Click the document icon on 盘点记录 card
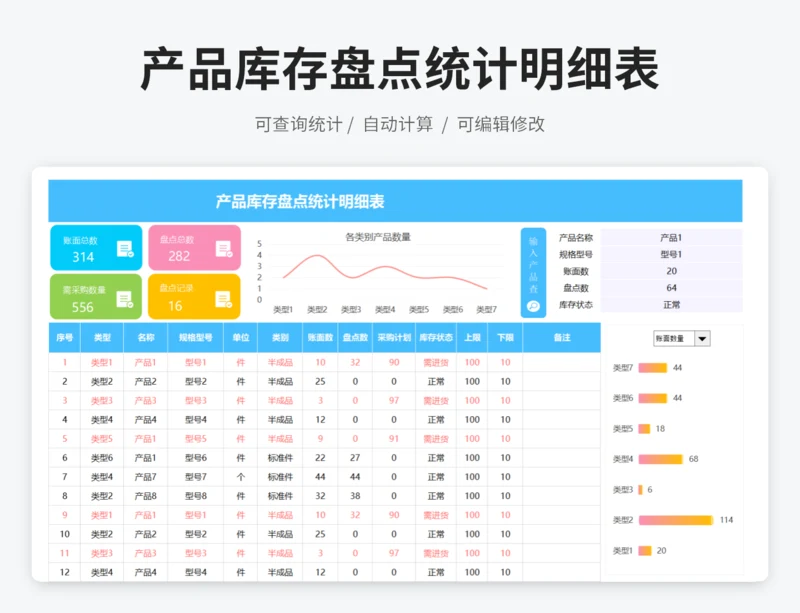This screenshot has height=613, width=800. point(222,299)
